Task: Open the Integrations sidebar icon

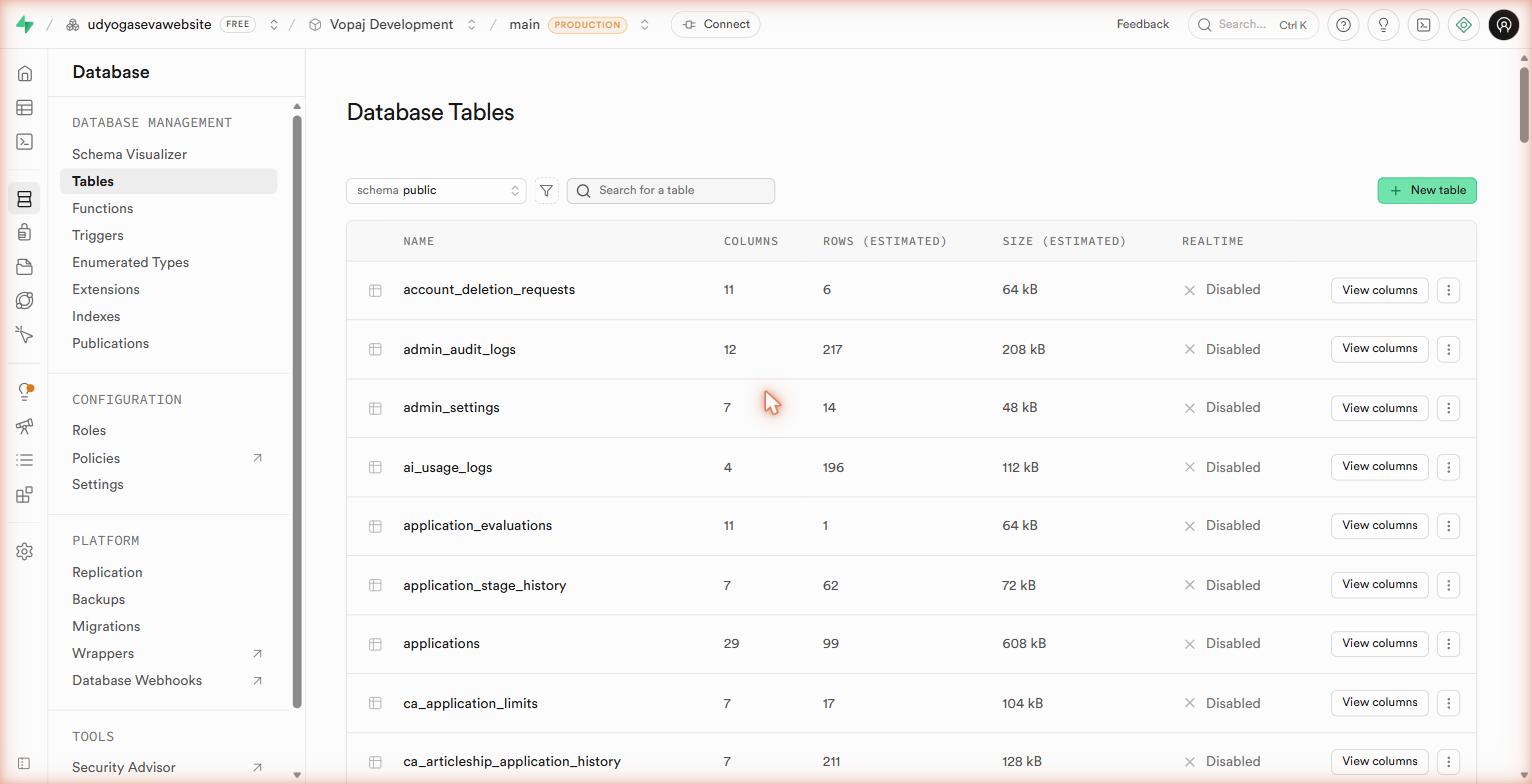Action: coord(25,494)
